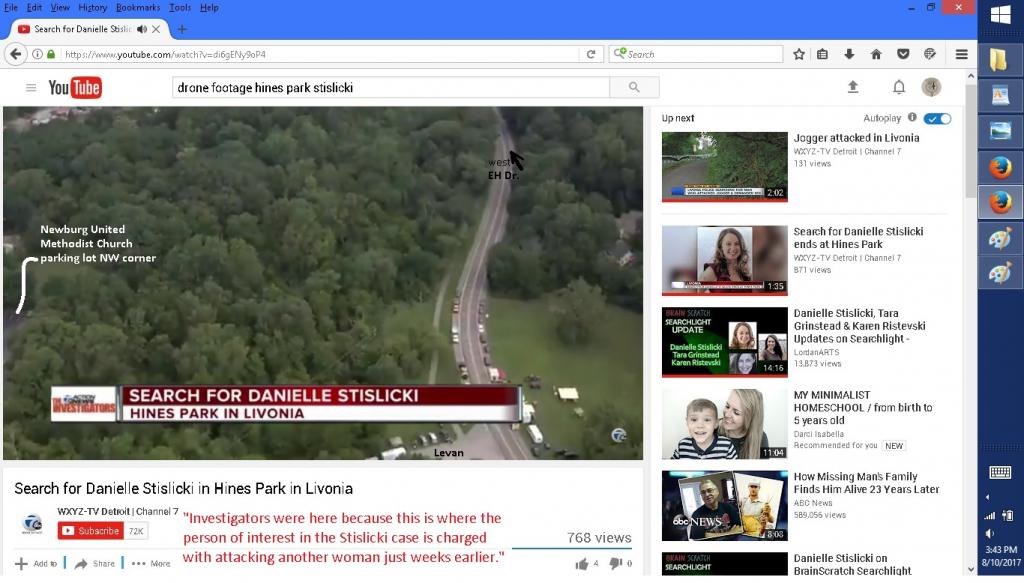Mute the tab using the speaker icon

142,29
